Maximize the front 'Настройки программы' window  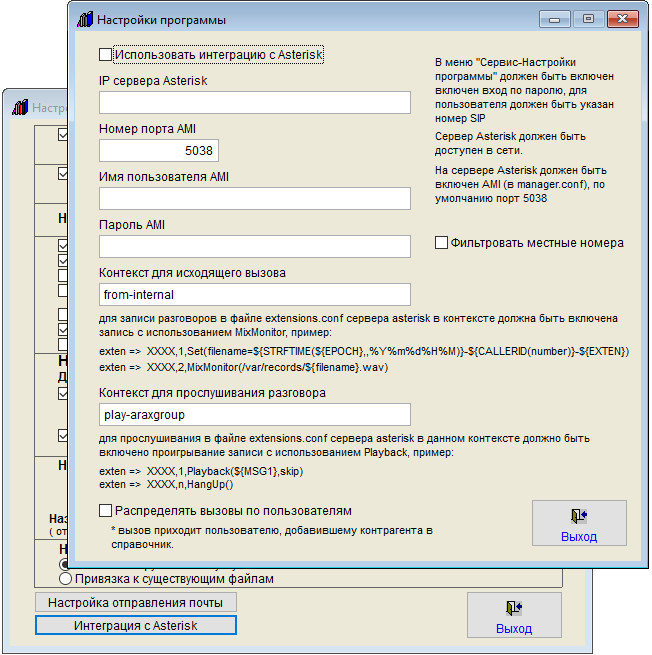pos(589,19)
